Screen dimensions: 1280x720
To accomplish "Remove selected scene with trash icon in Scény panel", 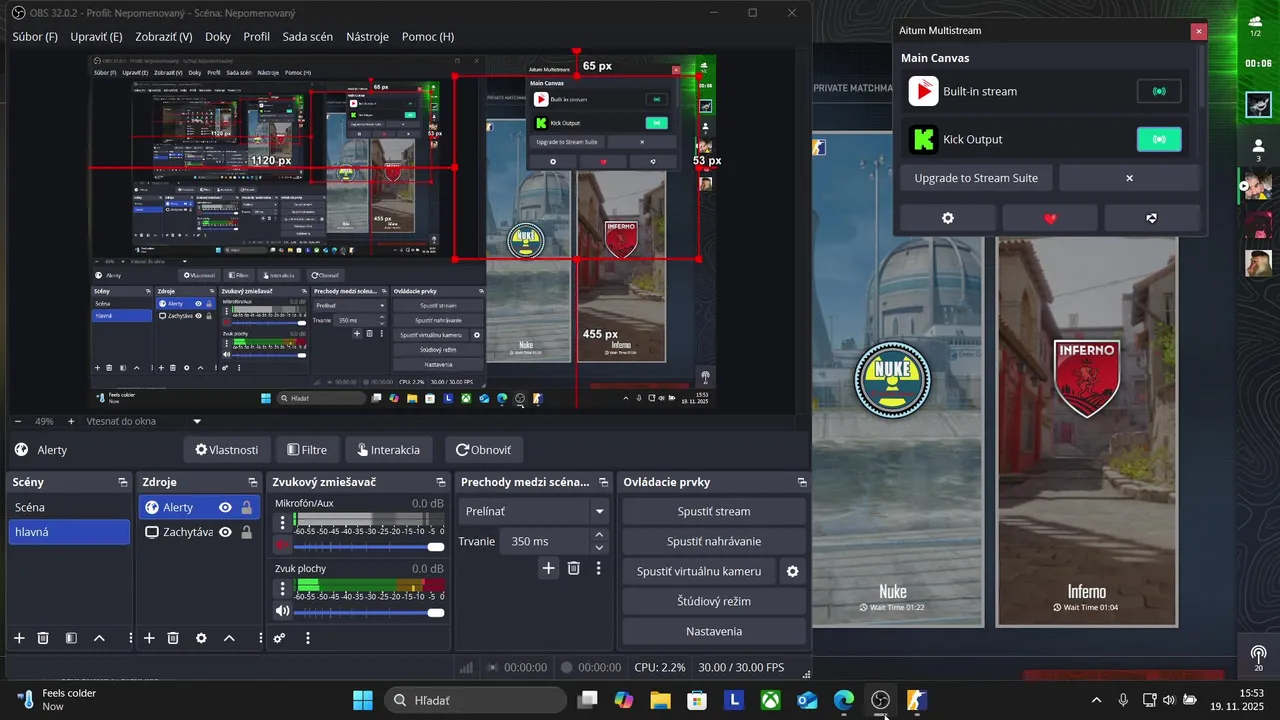I will click(x=43, y=638).
